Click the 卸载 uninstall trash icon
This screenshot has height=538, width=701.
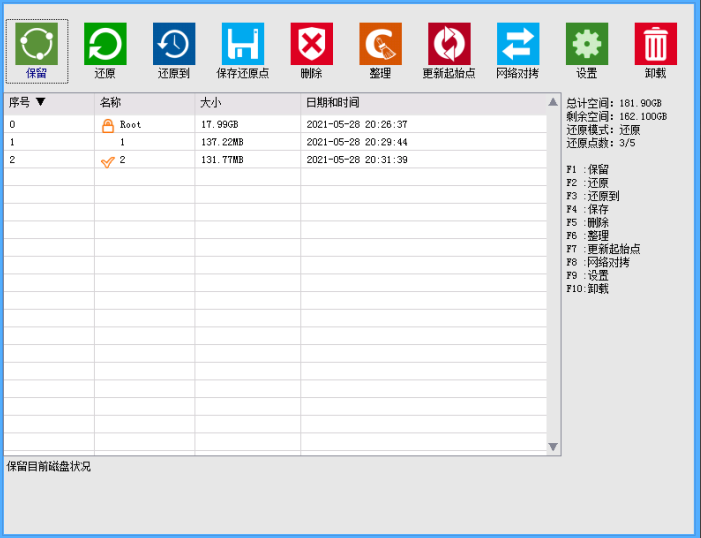point(656,44)
